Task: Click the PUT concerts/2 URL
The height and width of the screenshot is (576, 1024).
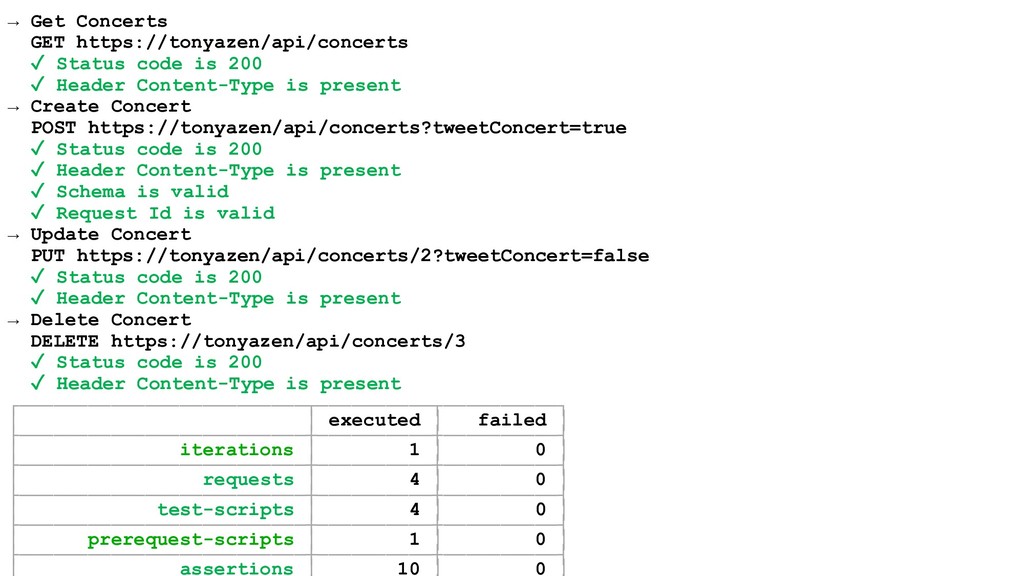Action: click(363, 256)
